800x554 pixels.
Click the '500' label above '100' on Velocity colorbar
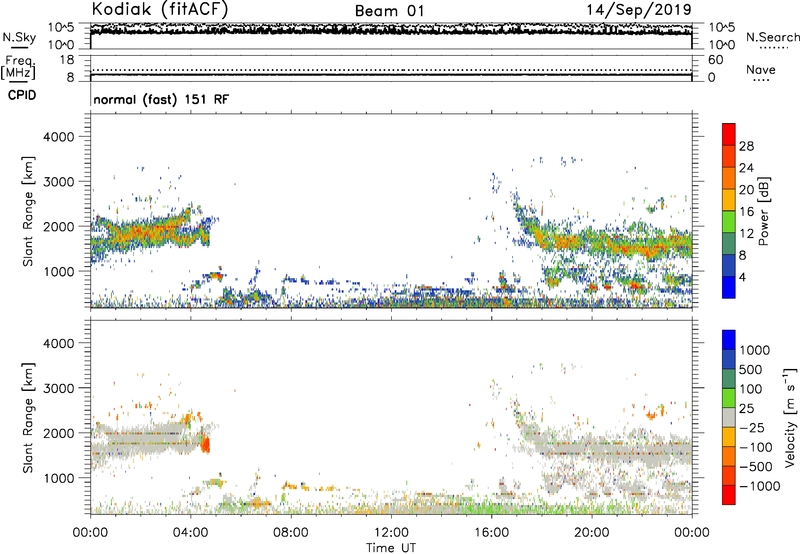pos(751,369)
